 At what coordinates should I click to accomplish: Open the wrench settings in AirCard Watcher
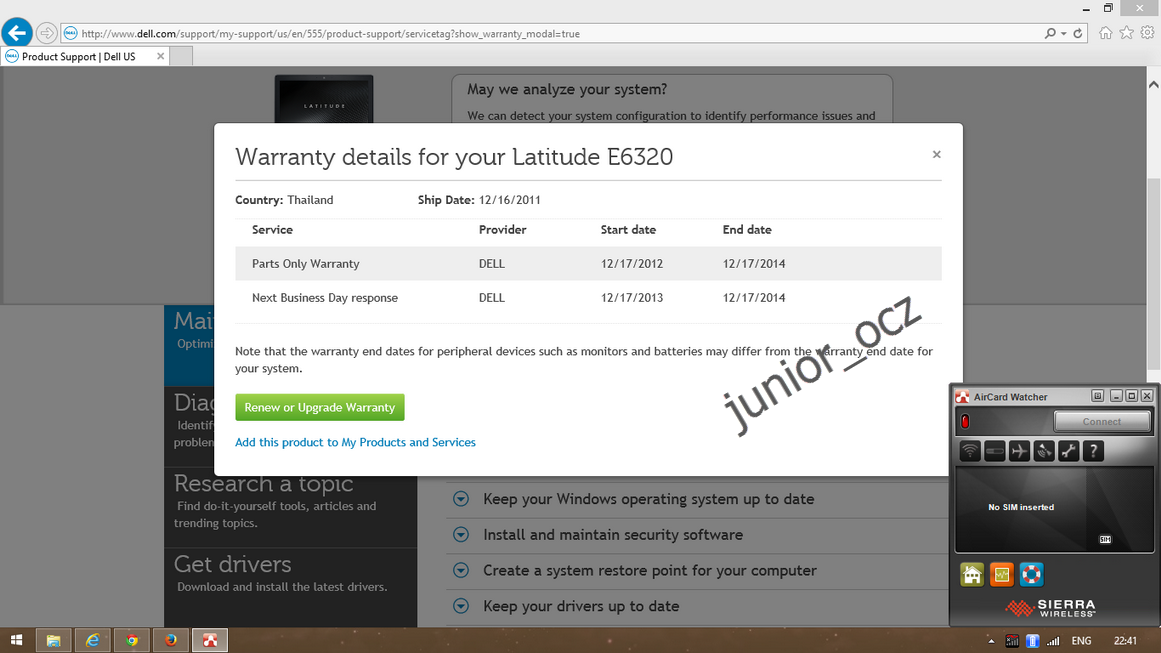[x=1068, y=451]
